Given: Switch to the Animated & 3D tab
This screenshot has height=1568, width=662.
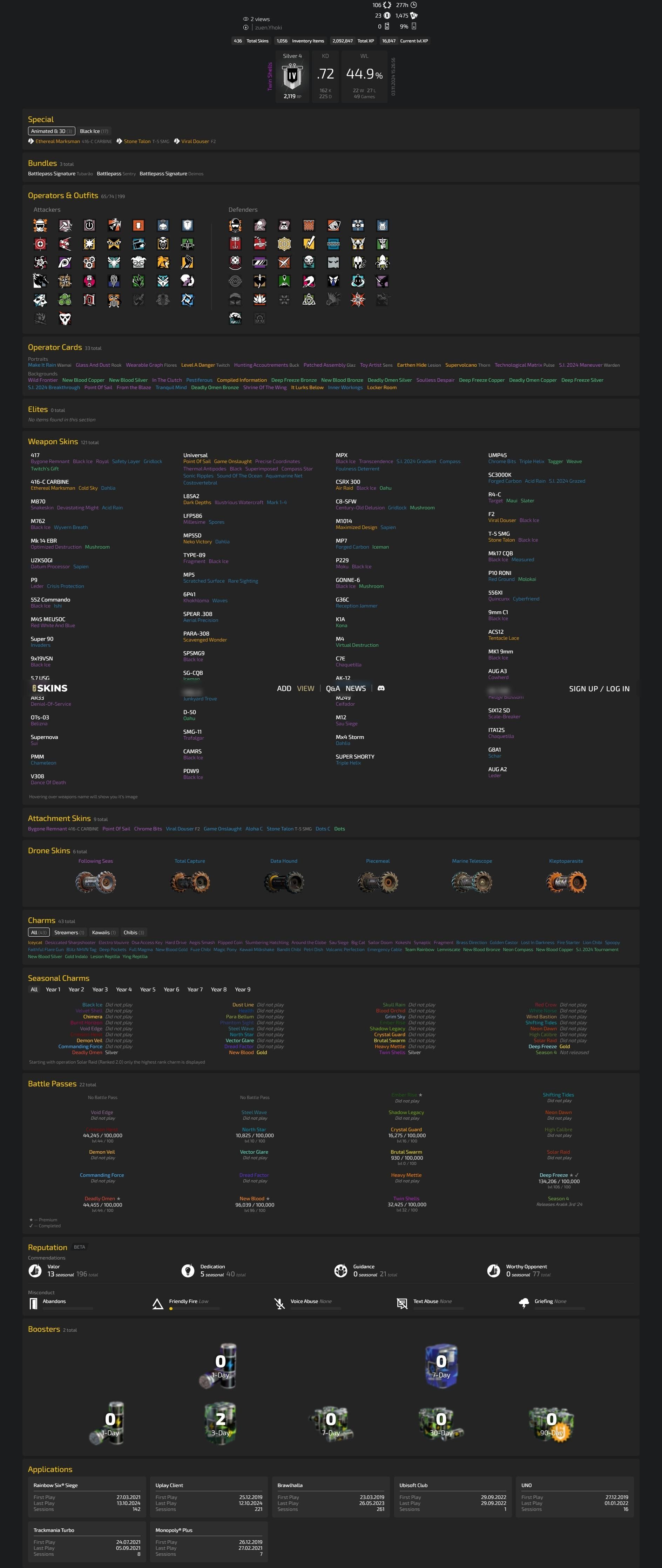Looking at the screenshot, I should click(51, 131).
